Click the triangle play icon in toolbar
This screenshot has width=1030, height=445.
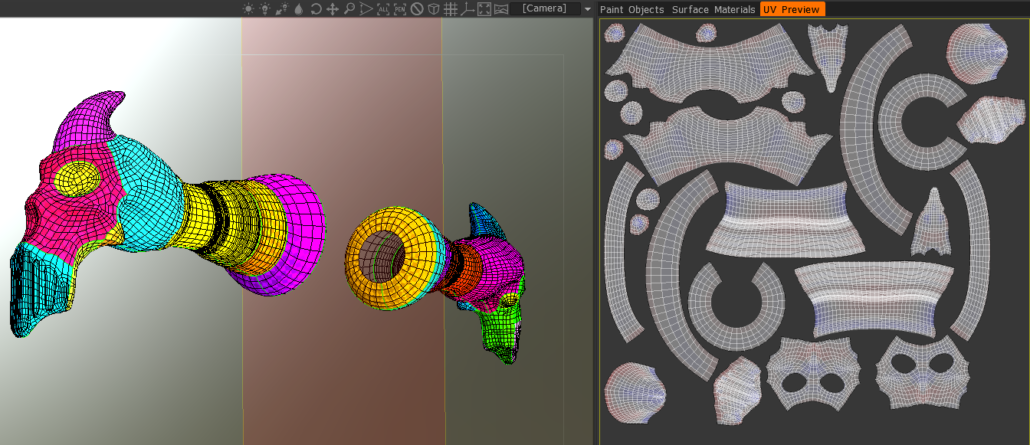point(366,9)
